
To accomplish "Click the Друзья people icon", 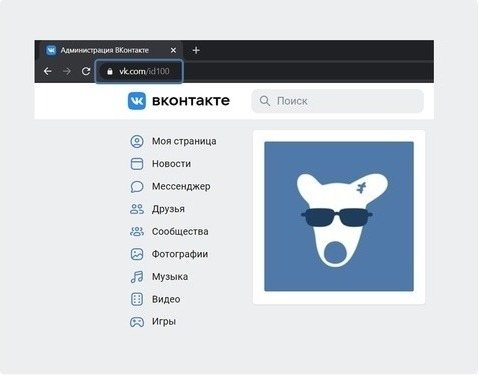I will (137, 209).
